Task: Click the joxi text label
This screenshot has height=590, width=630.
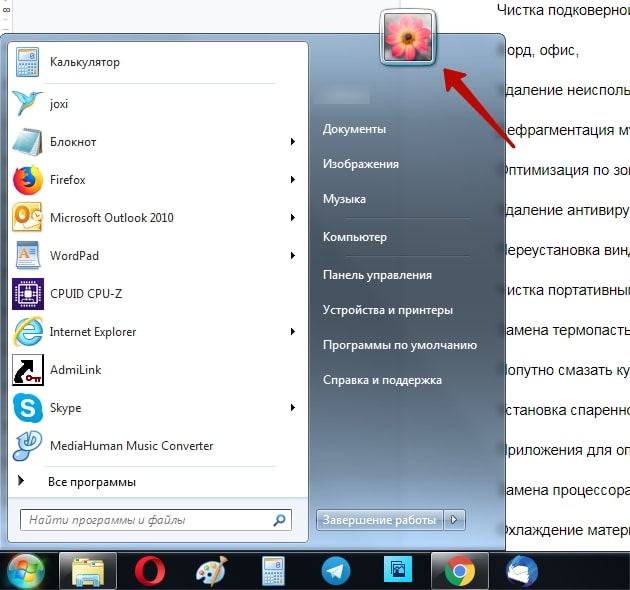Action: click(x=59, y=104)
